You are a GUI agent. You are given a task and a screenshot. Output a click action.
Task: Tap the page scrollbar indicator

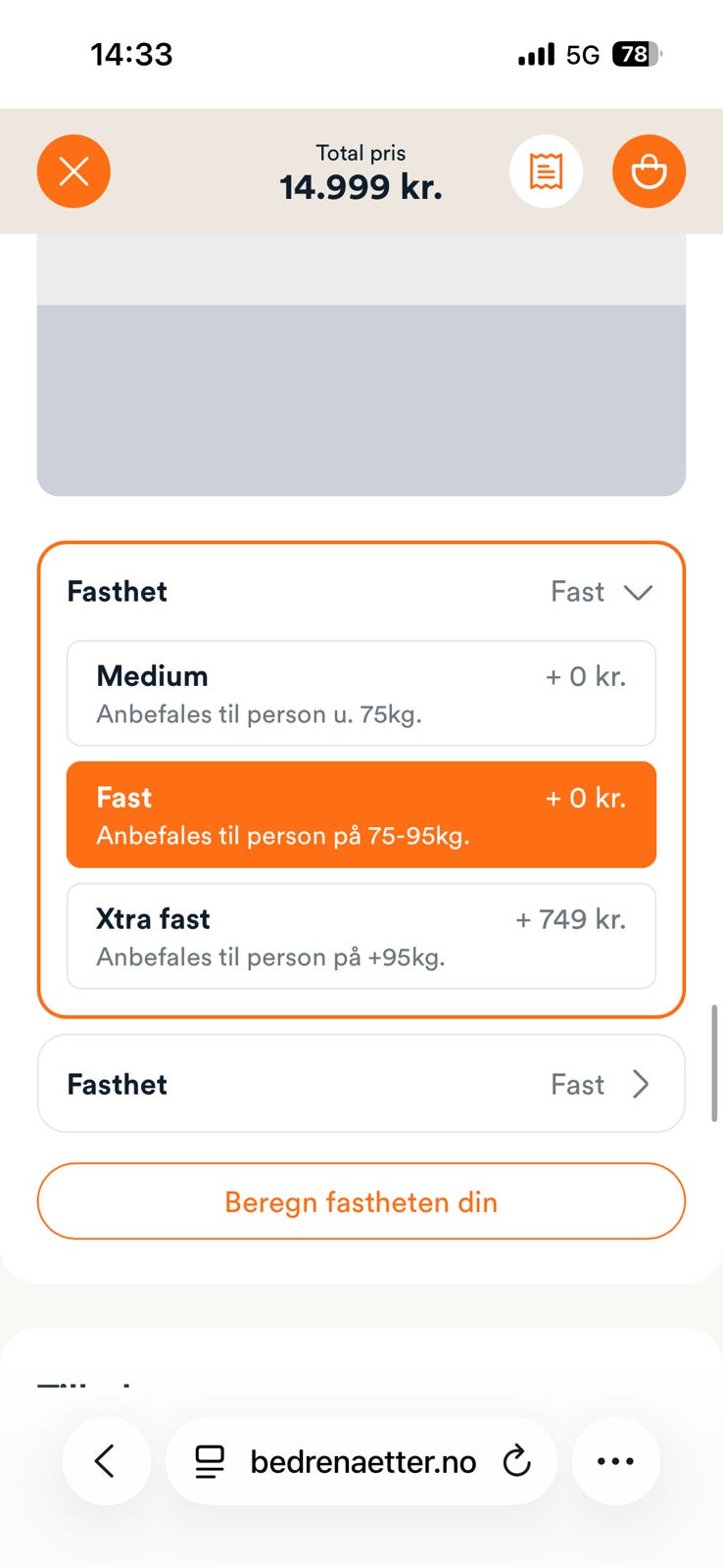tap(714, 1063)
